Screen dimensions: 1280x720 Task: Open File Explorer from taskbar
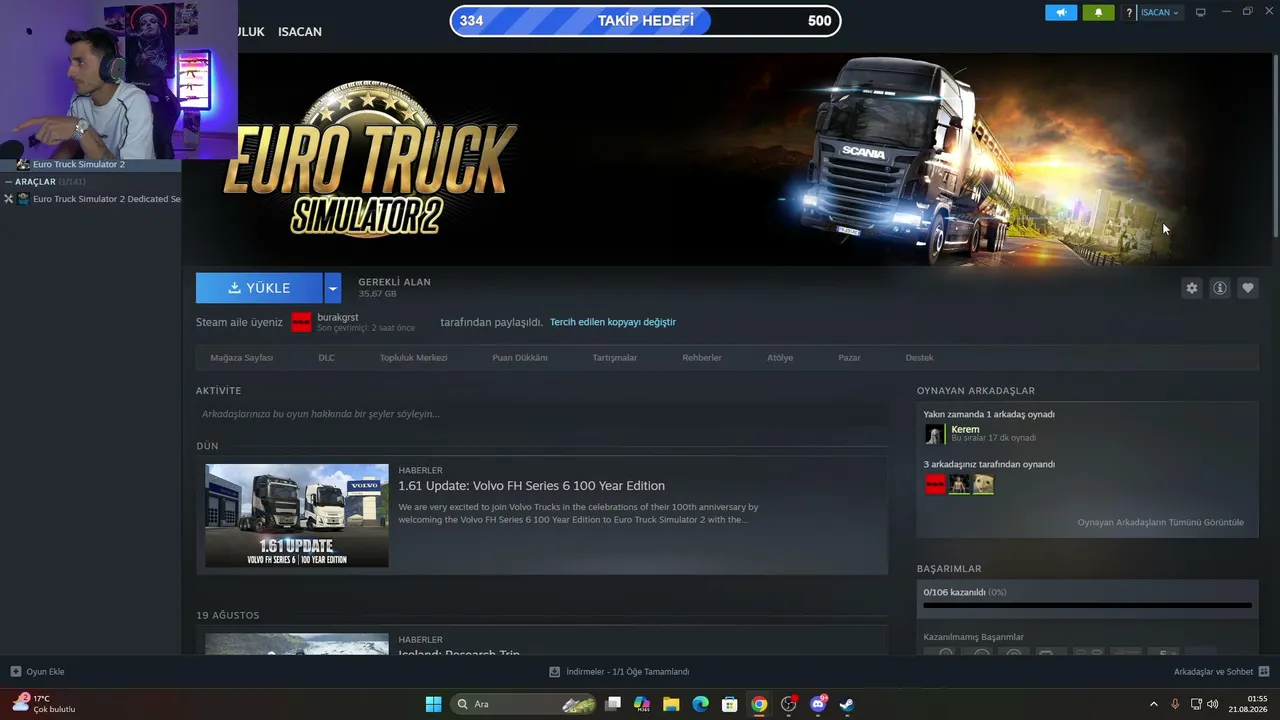coord(671,704)
